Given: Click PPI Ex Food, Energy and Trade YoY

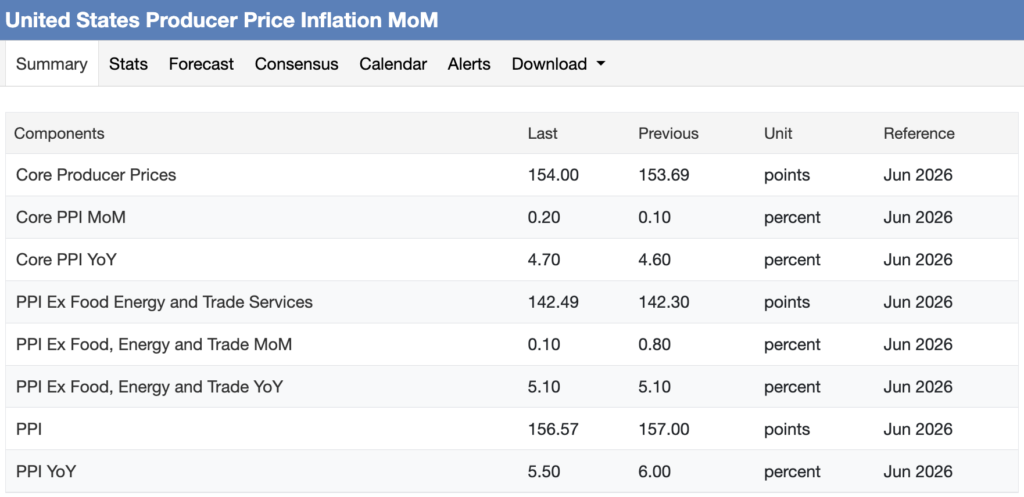Looking at the screenshot, I should [x=149, y=387].
